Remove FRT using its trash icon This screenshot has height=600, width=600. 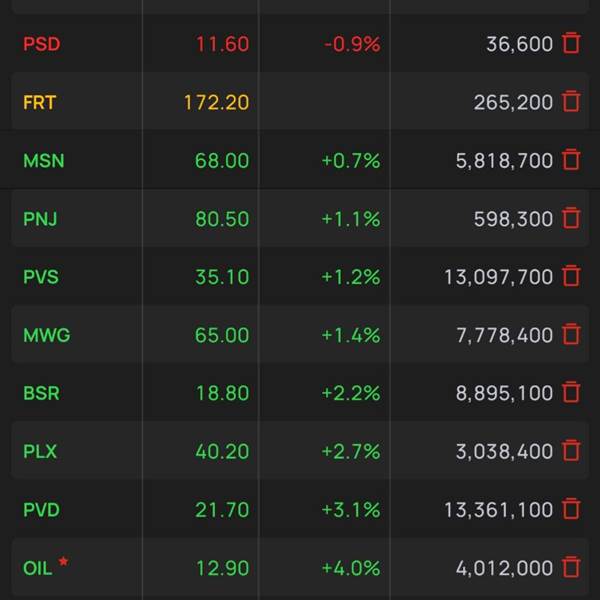[571, 101]
